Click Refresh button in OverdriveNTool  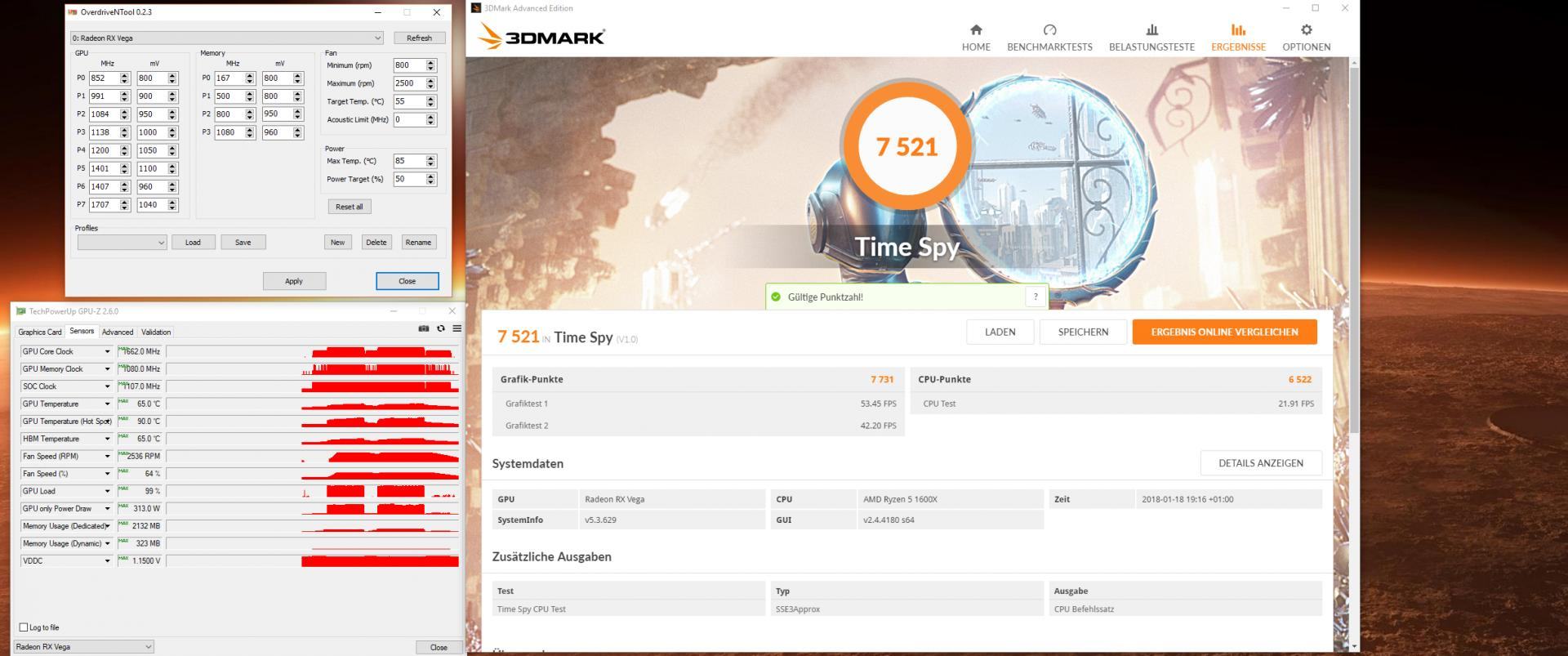click(x=419, y=38)
